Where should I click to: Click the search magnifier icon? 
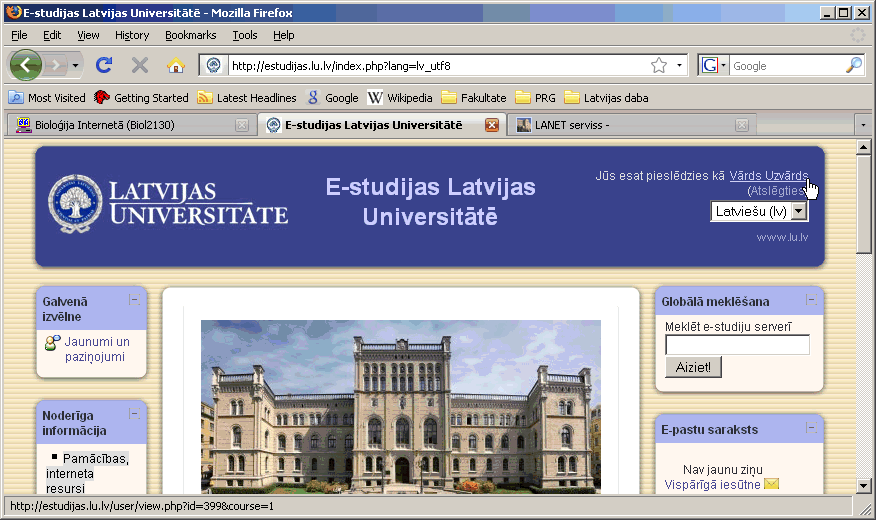[854, 65]
